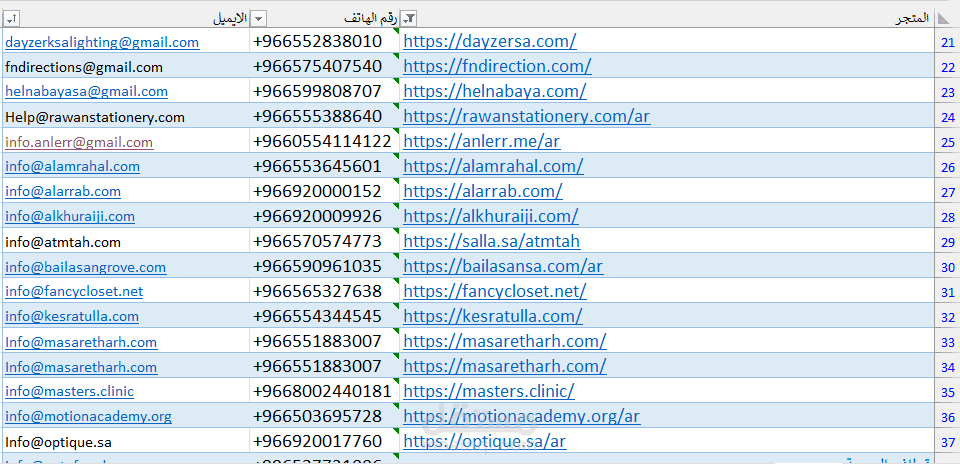Select the Help@rawanstationery.com cell
This screenshot has height=464, width=960.
point(126,116)
